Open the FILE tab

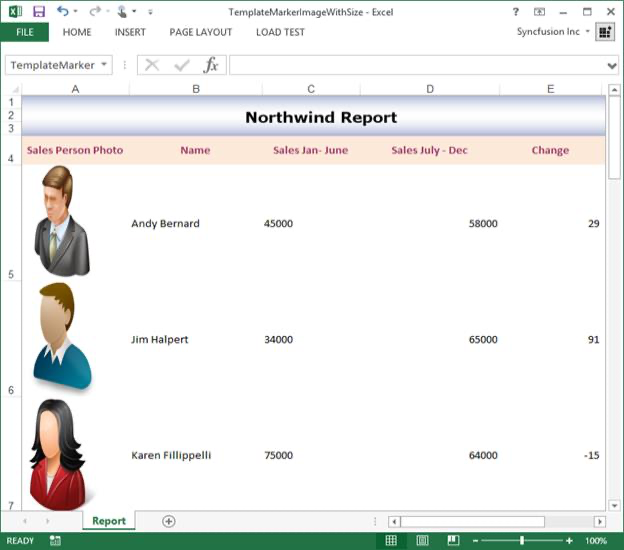(24, 32)
